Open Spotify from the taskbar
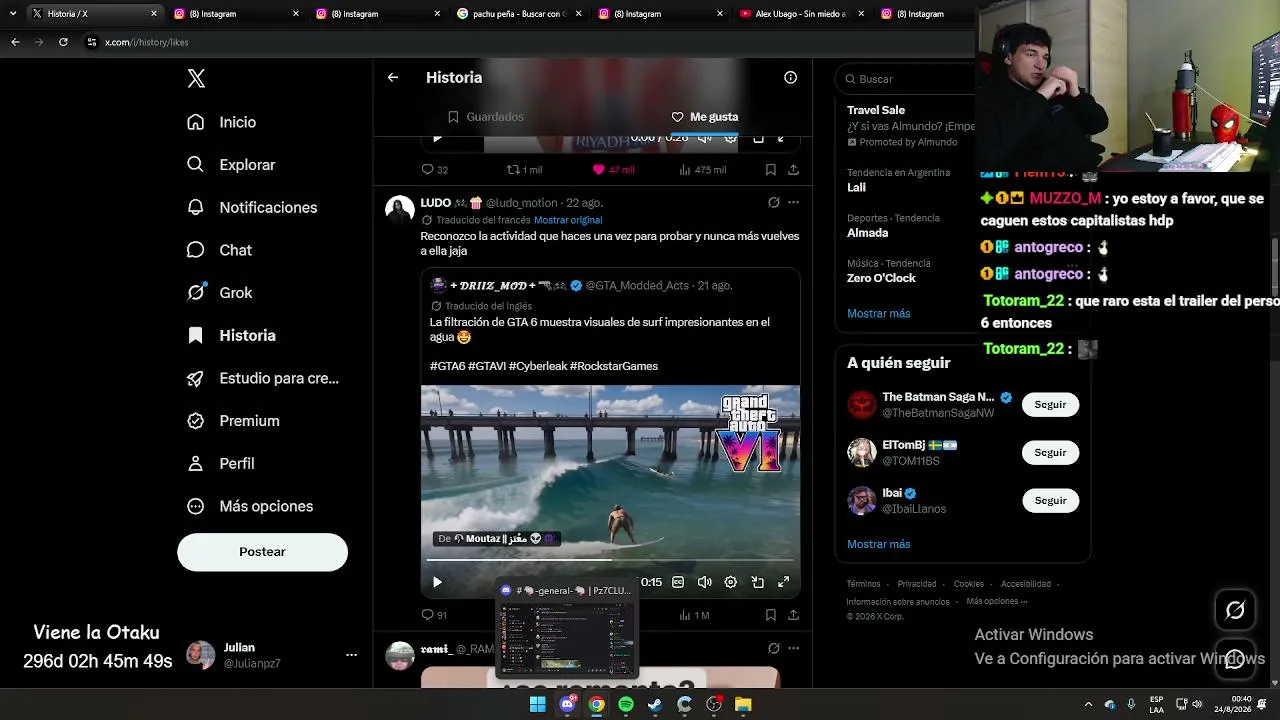Viewport: 1280px width, 720px height. [626, 705]
